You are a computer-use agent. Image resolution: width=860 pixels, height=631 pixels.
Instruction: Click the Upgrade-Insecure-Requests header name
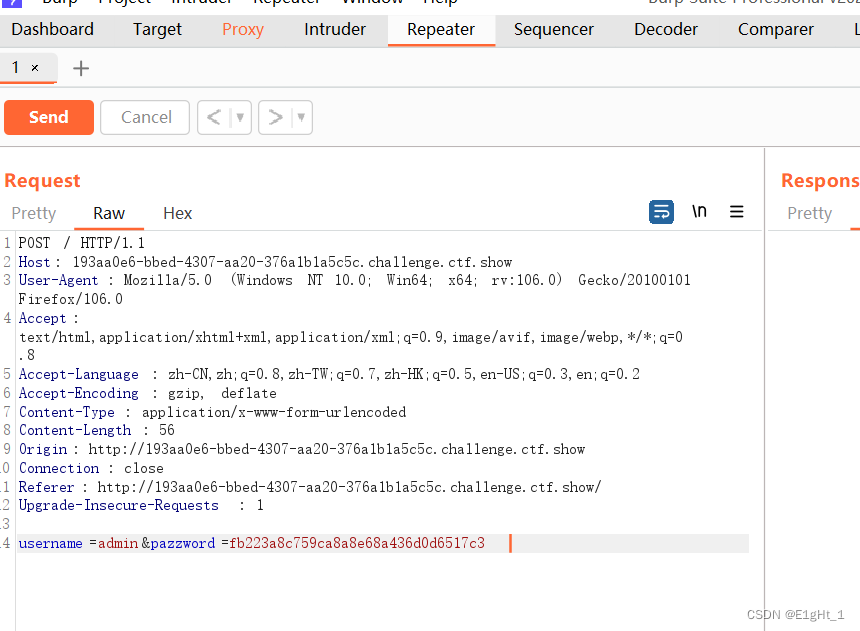tap(118, 505)
